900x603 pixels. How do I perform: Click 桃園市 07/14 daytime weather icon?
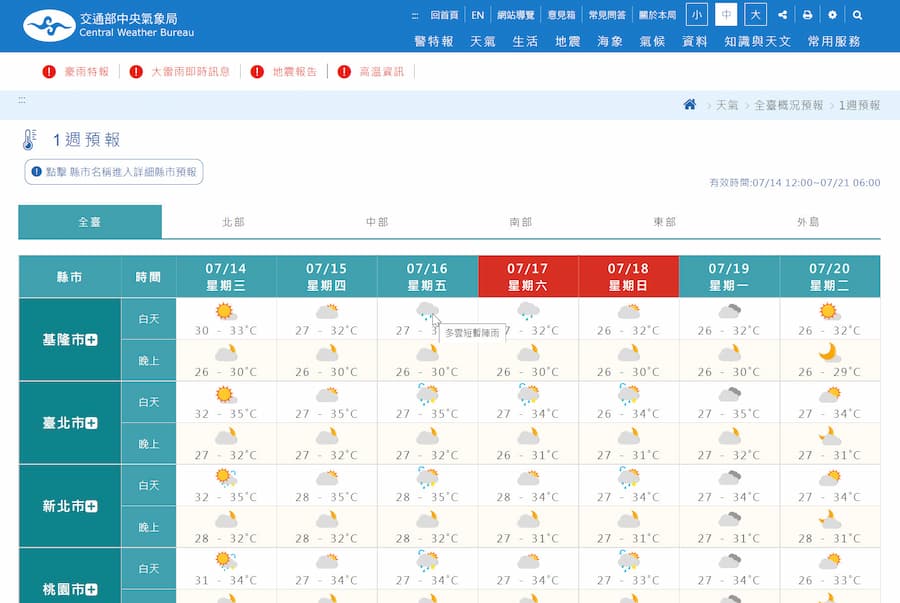226,561
